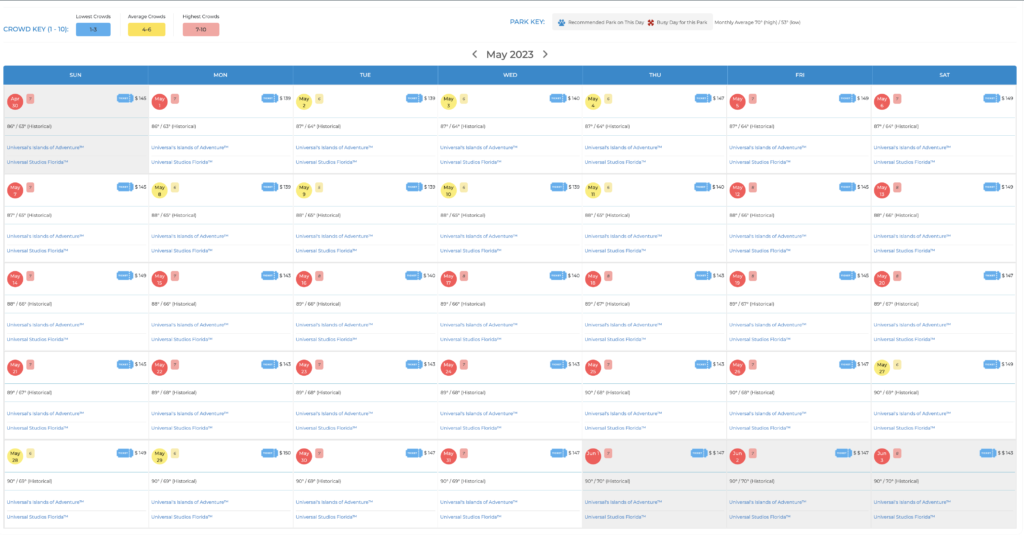Click the ticket icon on May 29
1024x538 pixels.
[x=269, y=453]
